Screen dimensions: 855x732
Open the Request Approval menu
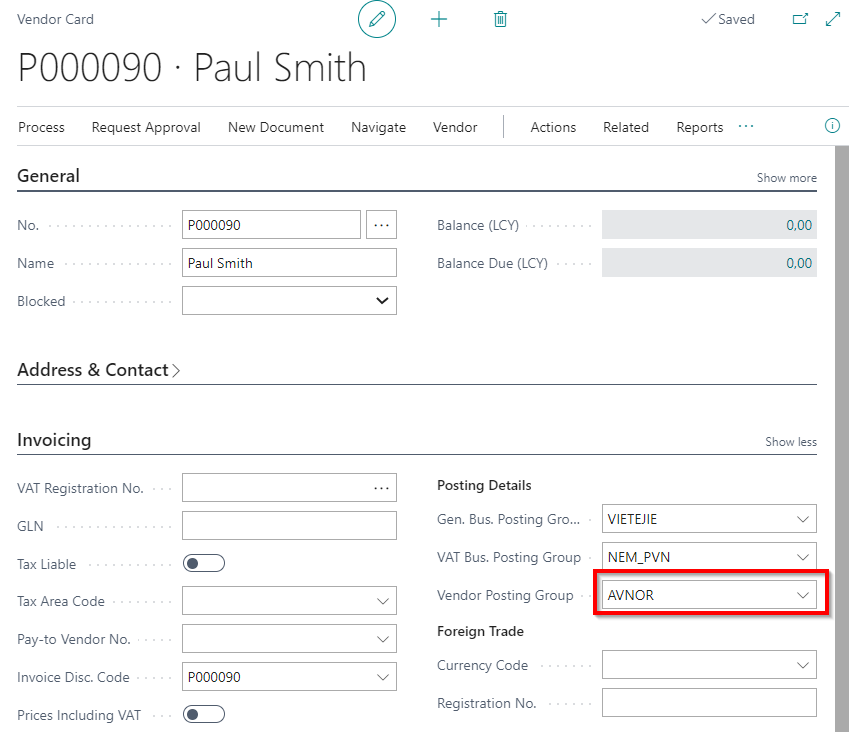146,127
